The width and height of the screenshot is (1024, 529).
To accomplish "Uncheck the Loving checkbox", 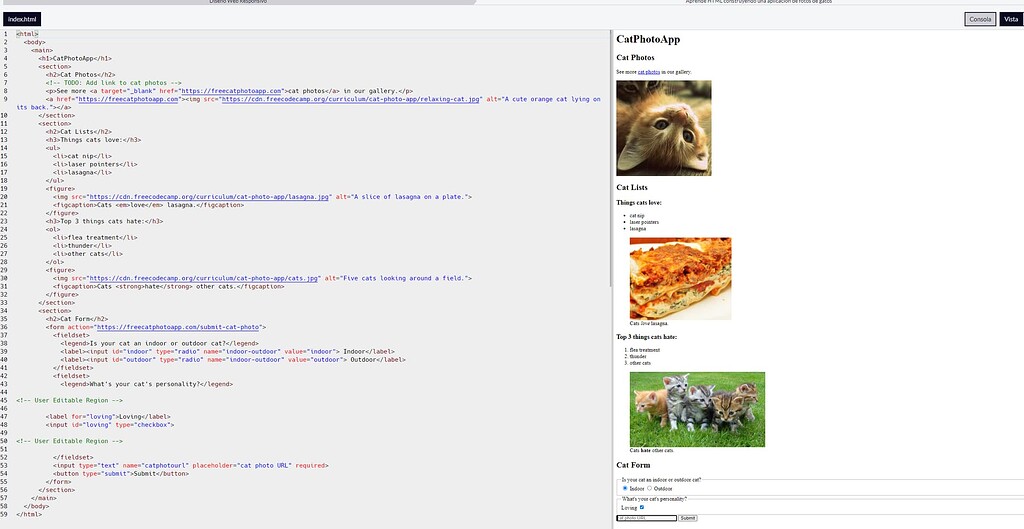I will 641,507.
